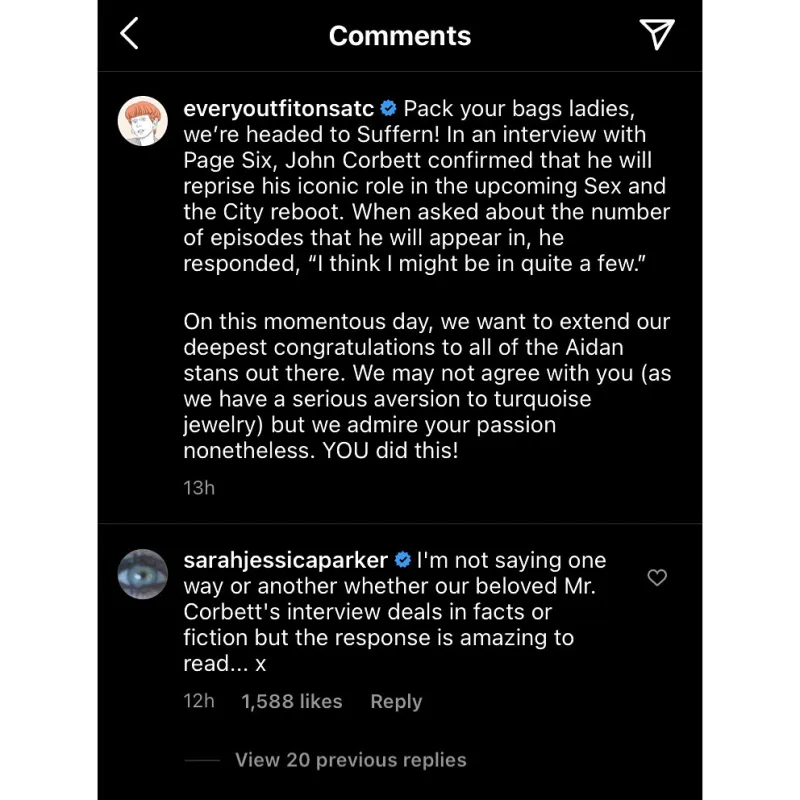View who gave the 1,588 likes
The height and width of the screenshot is (800, 800).
point(291,702)
